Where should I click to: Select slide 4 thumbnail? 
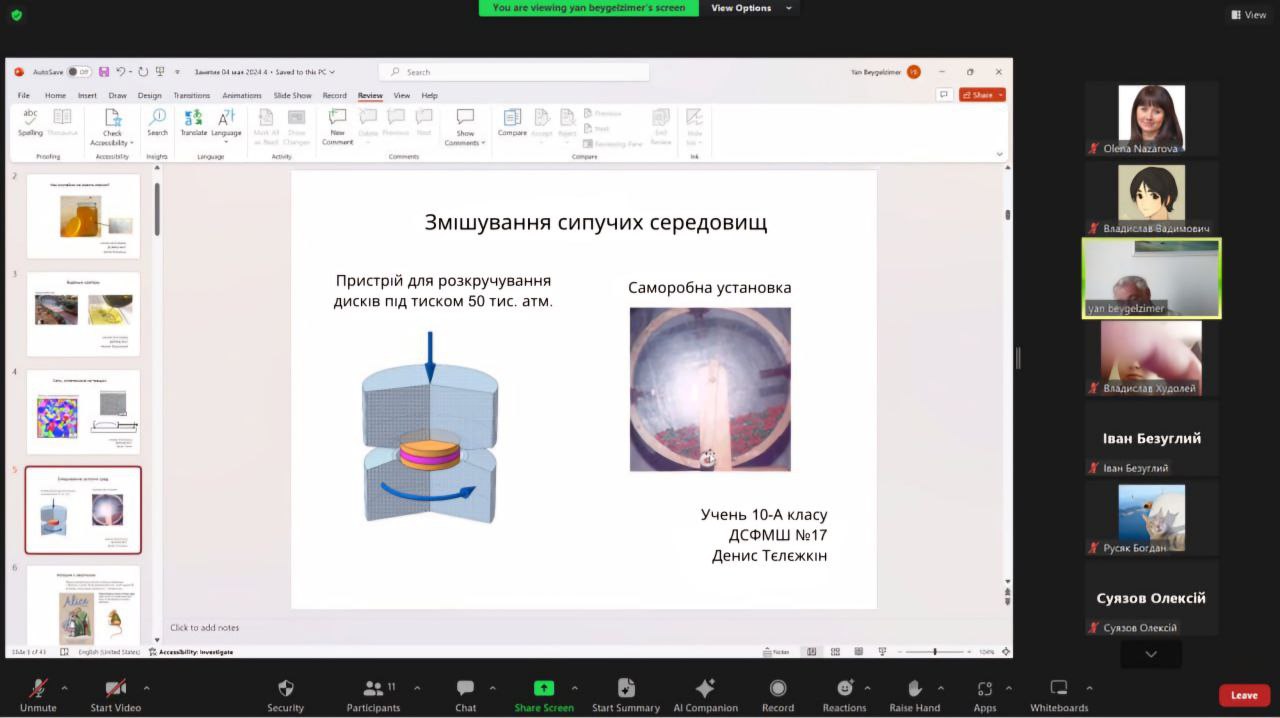click(83, 411)
